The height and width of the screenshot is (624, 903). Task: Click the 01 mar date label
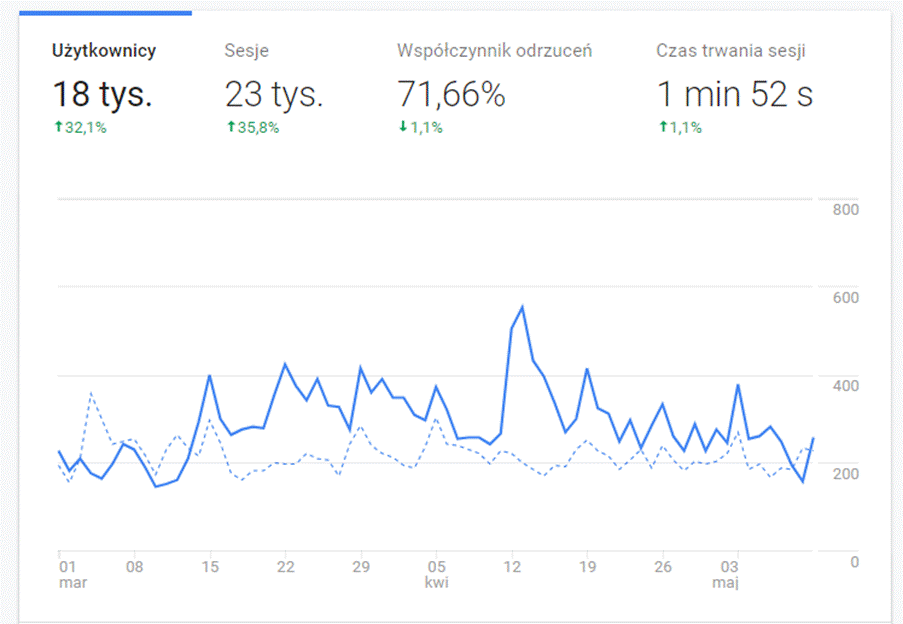[73, 574]
